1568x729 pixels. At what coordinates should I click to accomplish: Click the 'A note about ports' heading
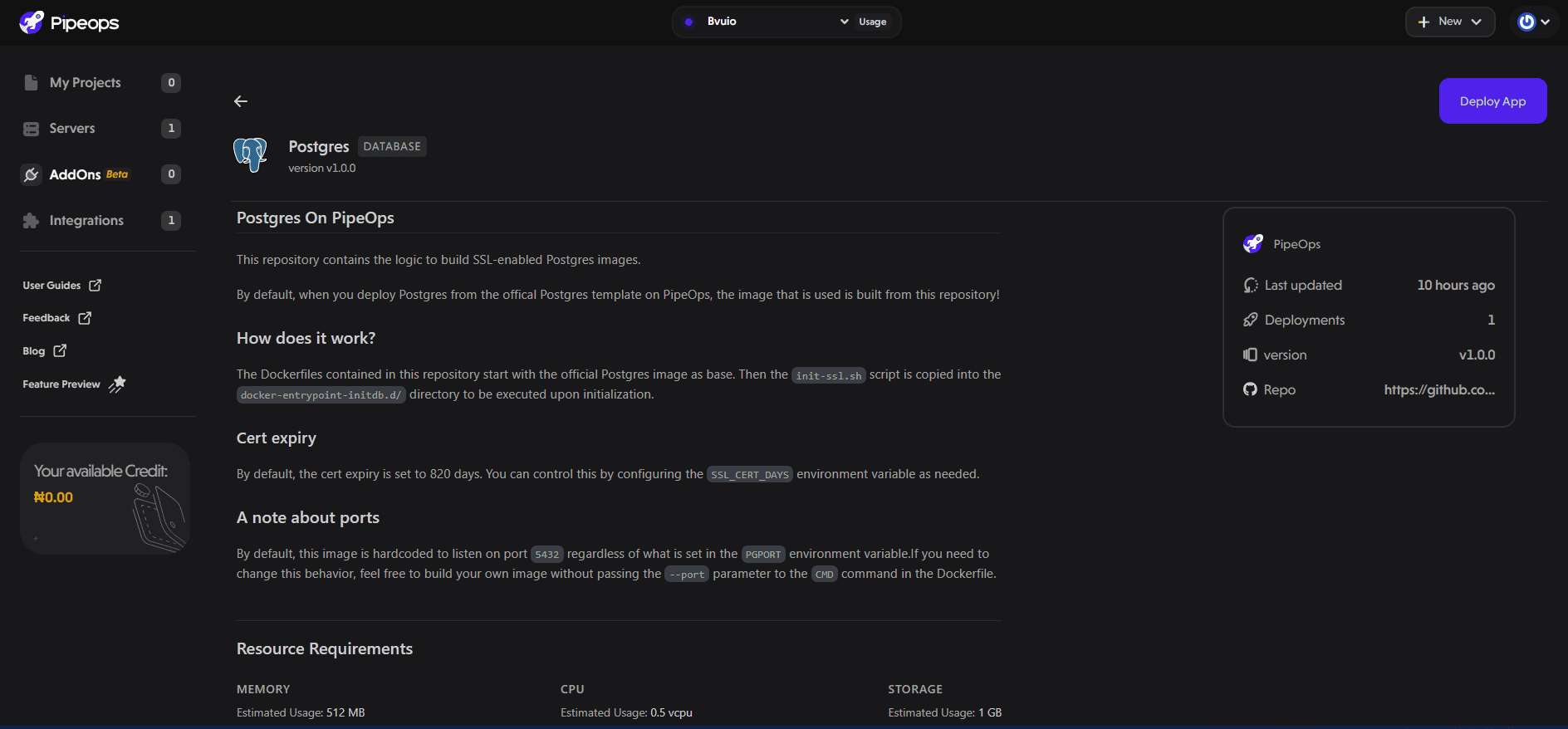[x=308, y=517]
